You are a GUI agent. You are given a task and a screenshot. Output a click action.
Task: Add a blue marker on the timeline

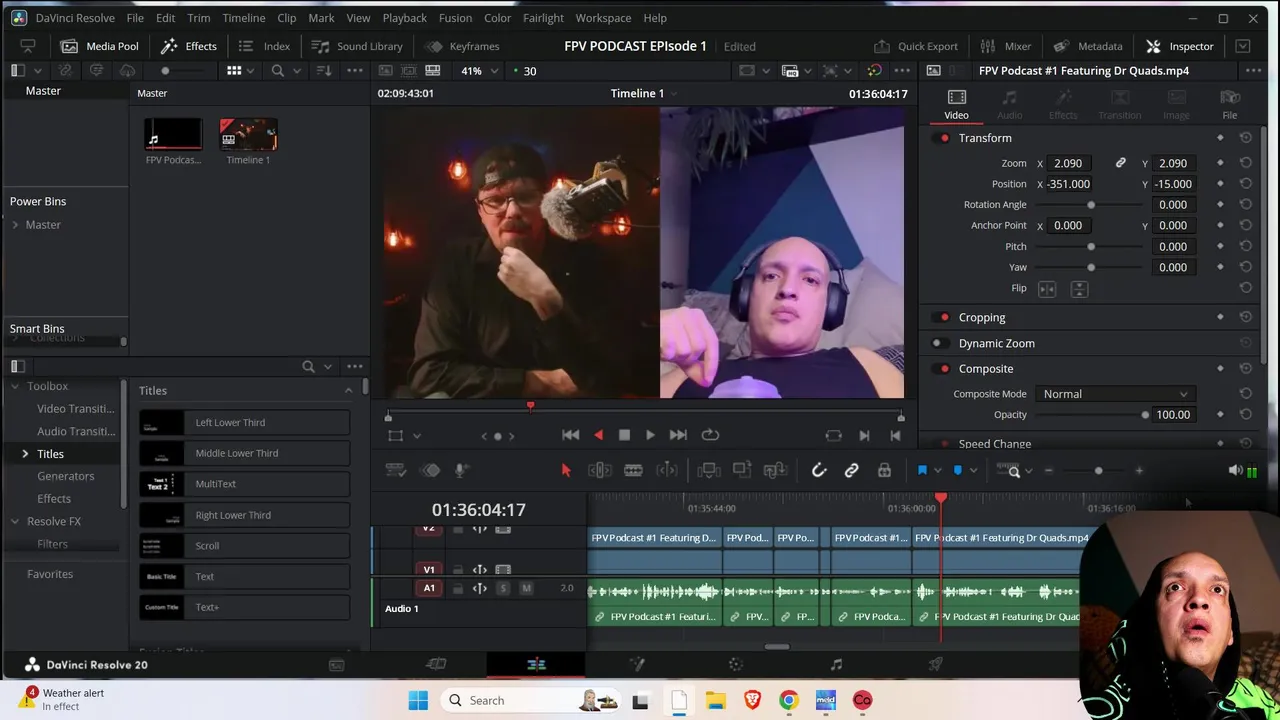tap(957, 470)
